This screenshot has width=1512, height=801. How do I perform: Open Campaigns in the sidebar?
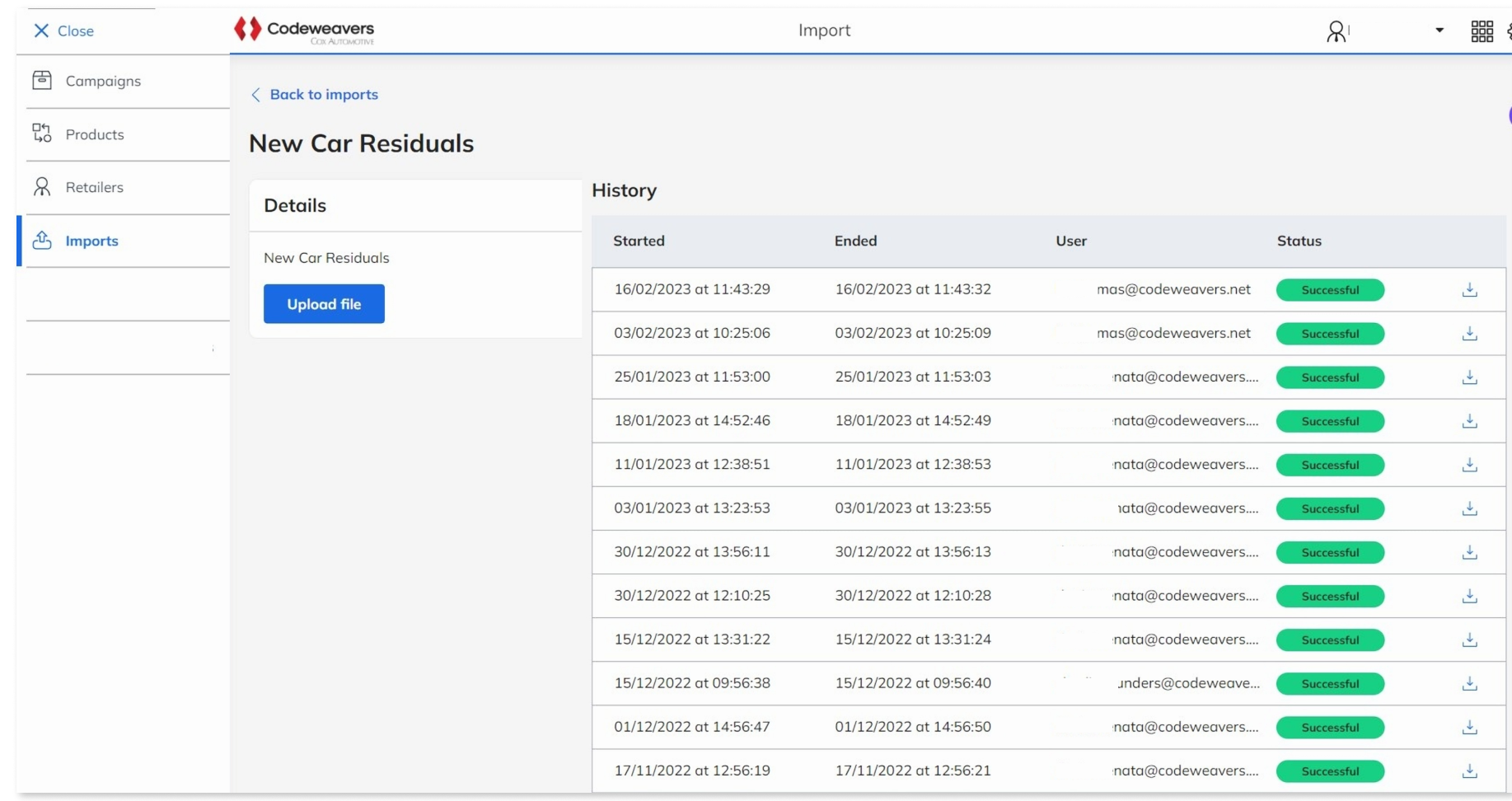(103, 81)
